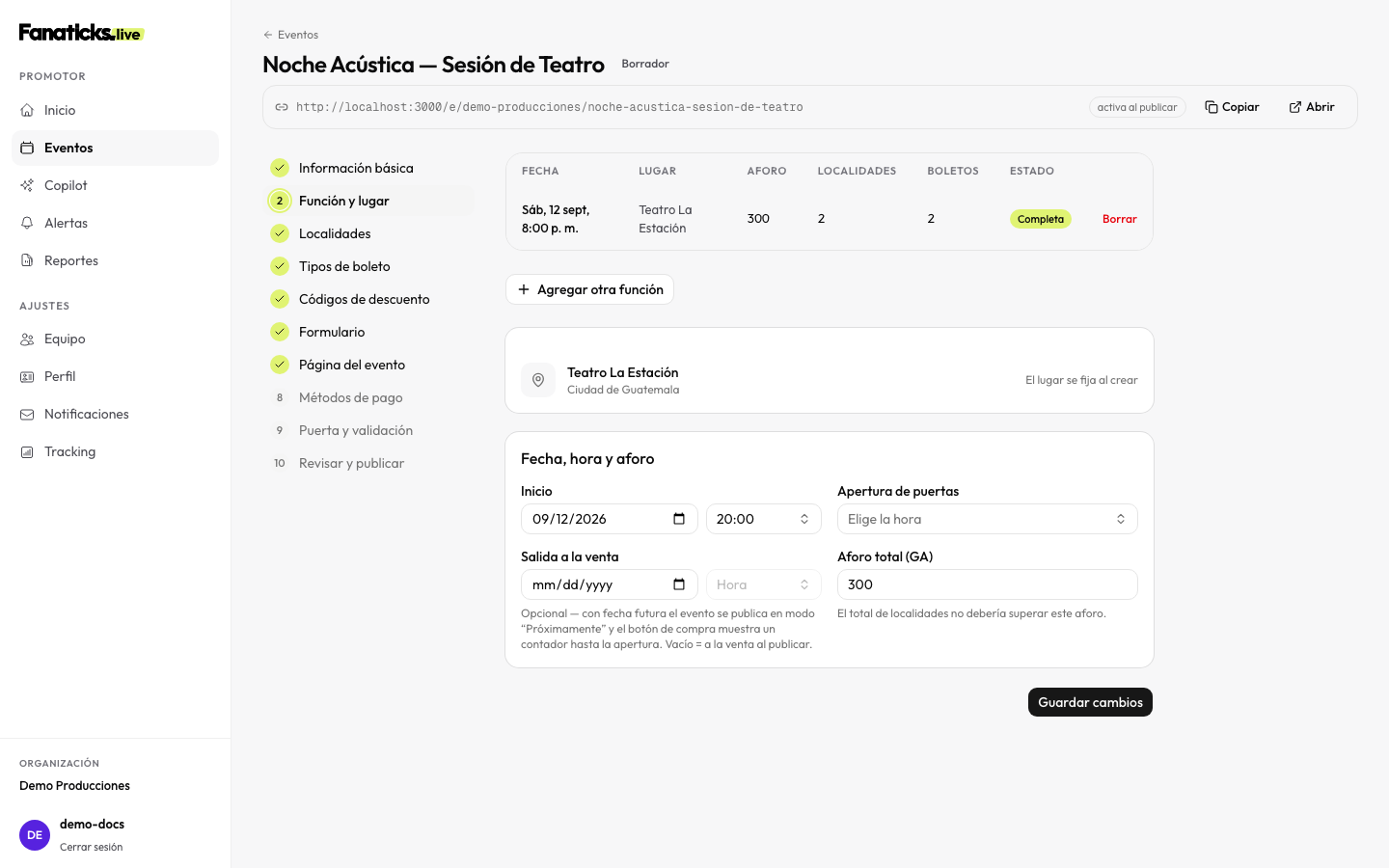Open the Tracking icon in sidebar

click(x=27, y=451)
